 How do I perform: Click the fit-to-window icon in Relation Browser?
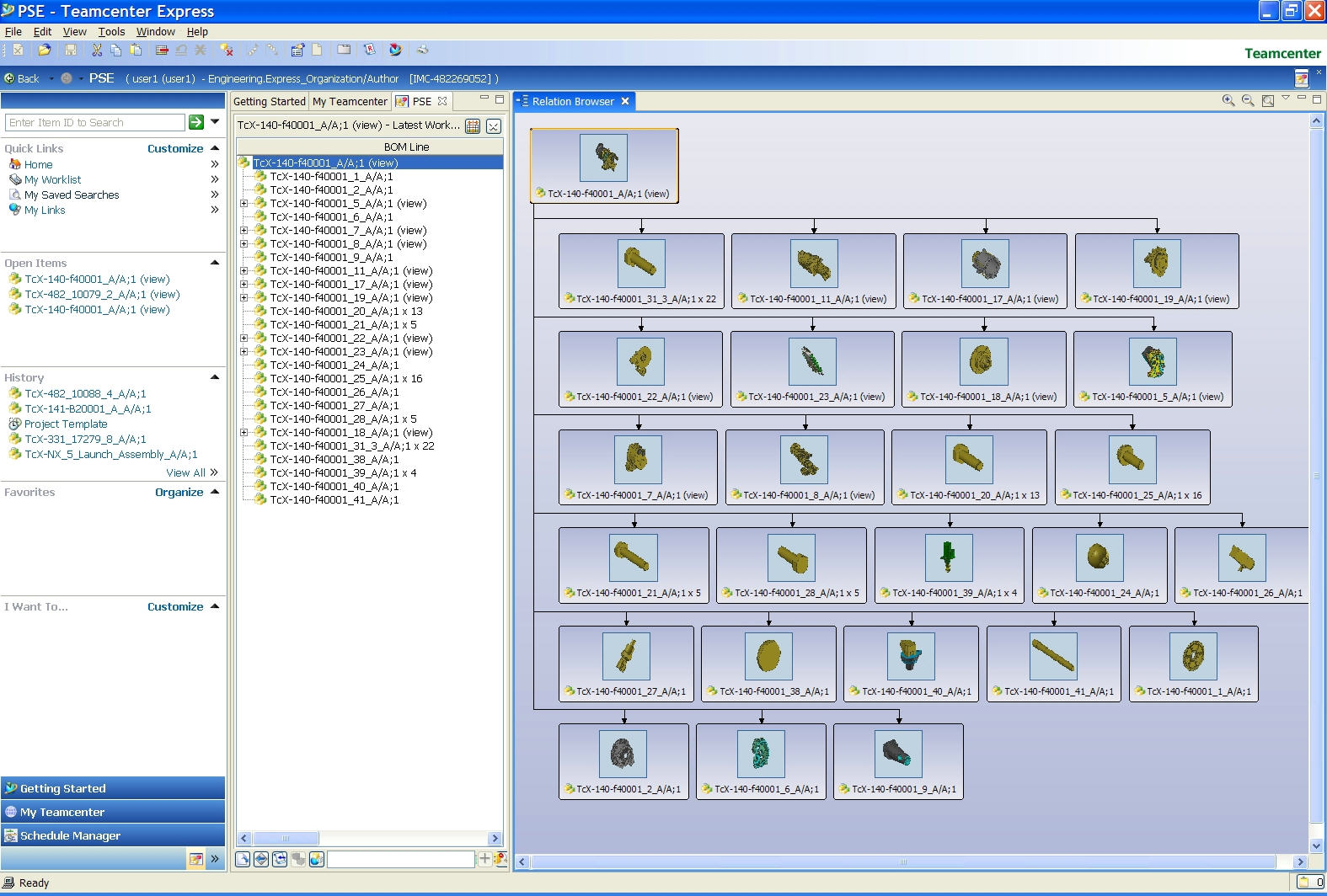[1267, 101]
